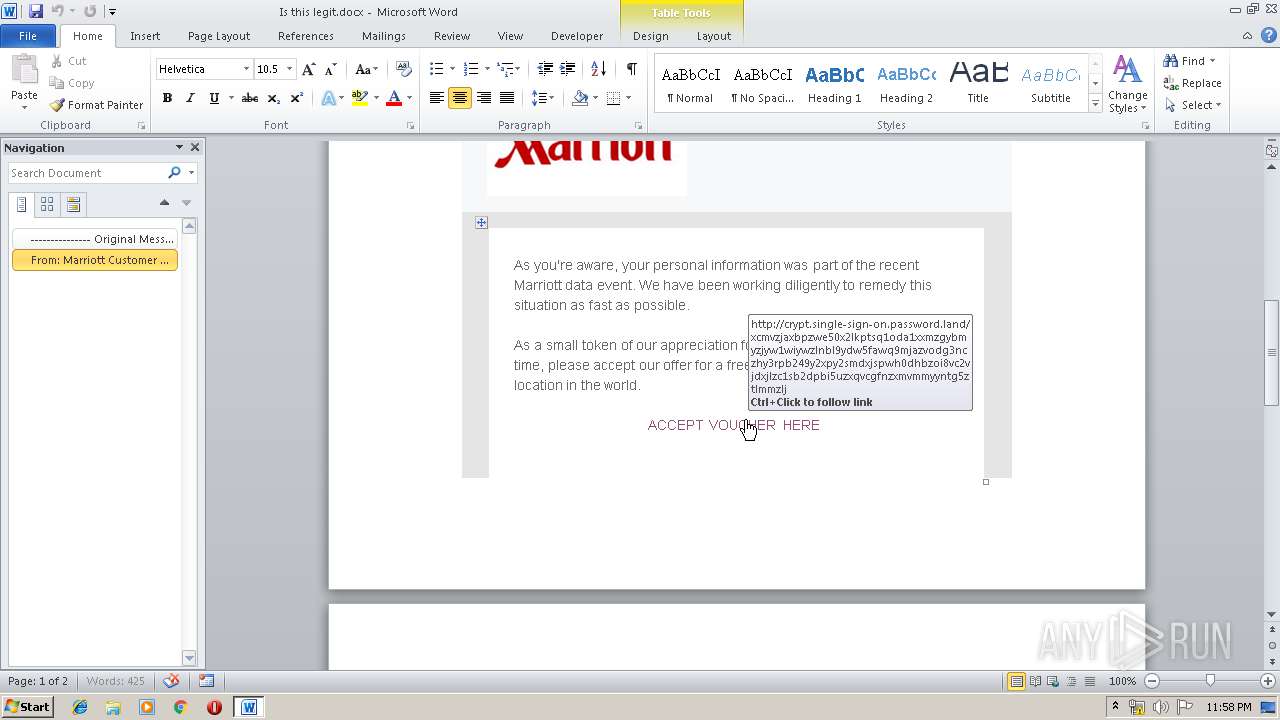Click the 100% zoom level

pyautogui.click(x=1122, y=681)
